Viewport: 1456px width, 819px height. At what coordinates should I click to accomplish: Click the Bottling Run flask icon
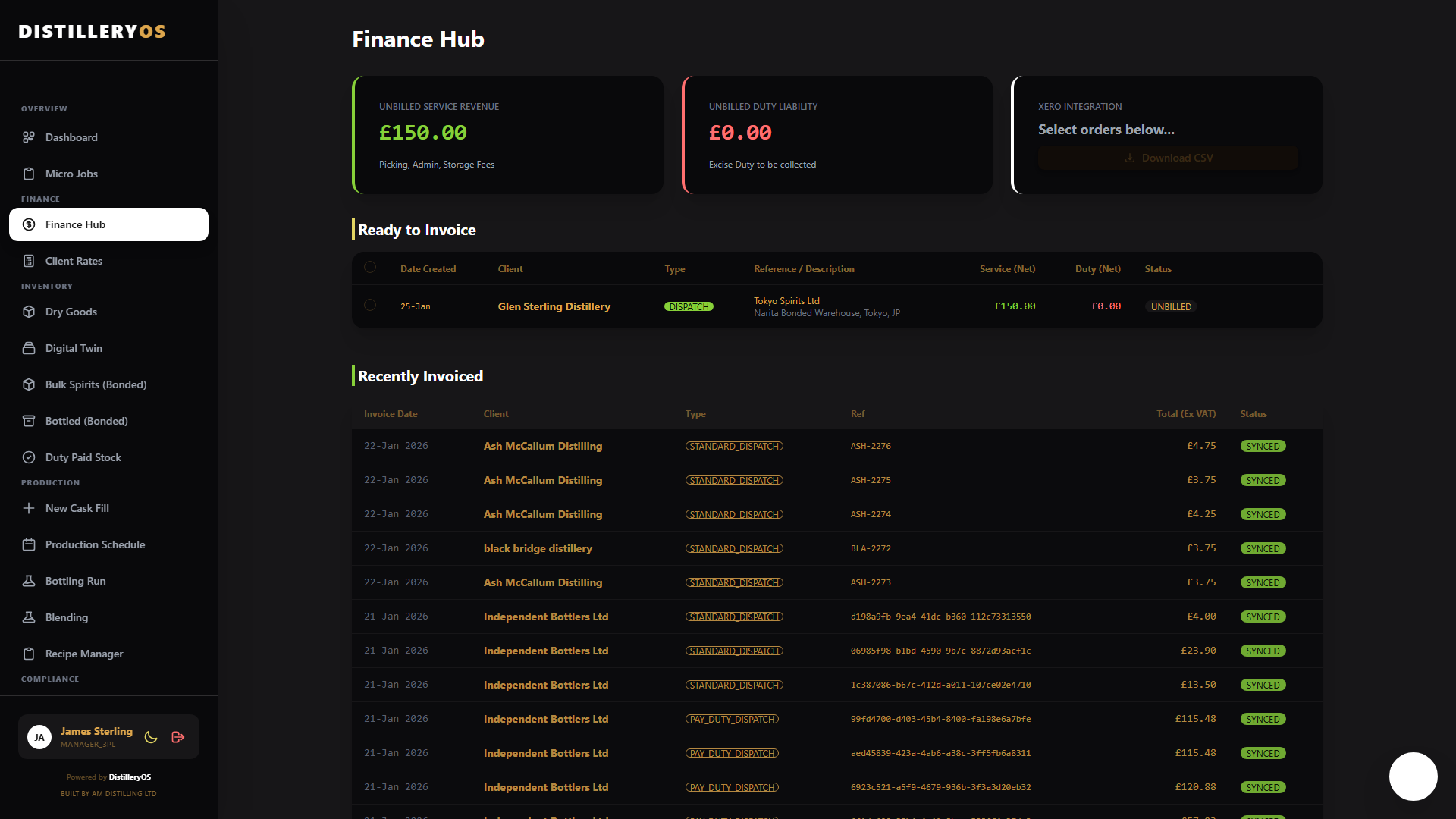[29, 581]
